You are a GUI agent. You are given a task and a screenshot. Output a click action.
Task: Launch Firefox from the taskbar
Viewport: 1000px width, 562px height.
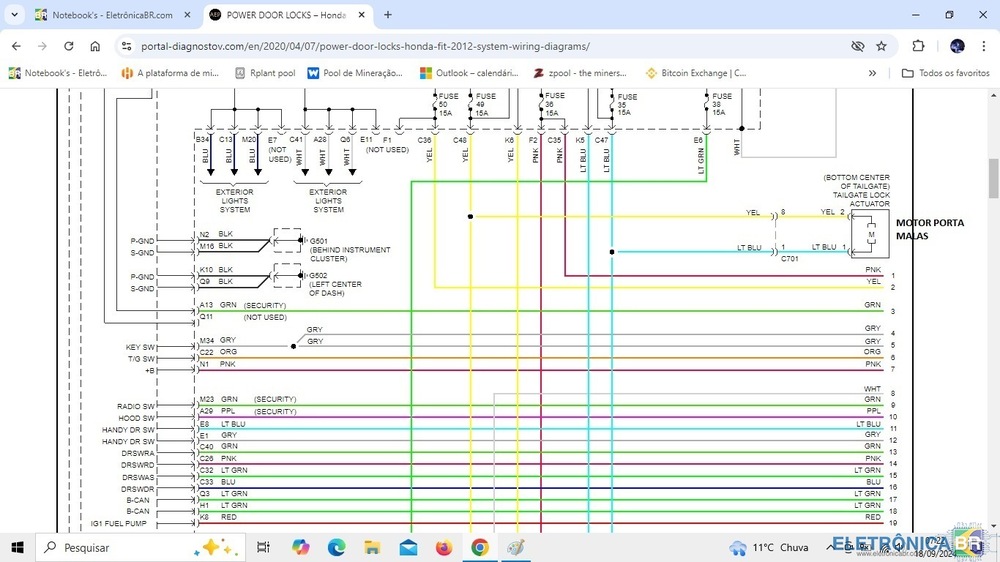point(444,547)
